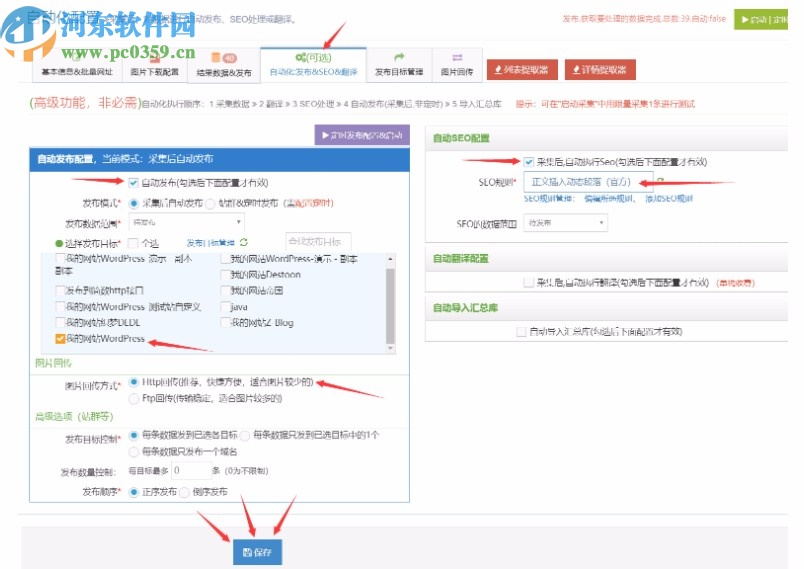Click upload icon in 列表提取器 button
Image resolution: width=804 pixels, height=569 pixels.
coord(497,70)
